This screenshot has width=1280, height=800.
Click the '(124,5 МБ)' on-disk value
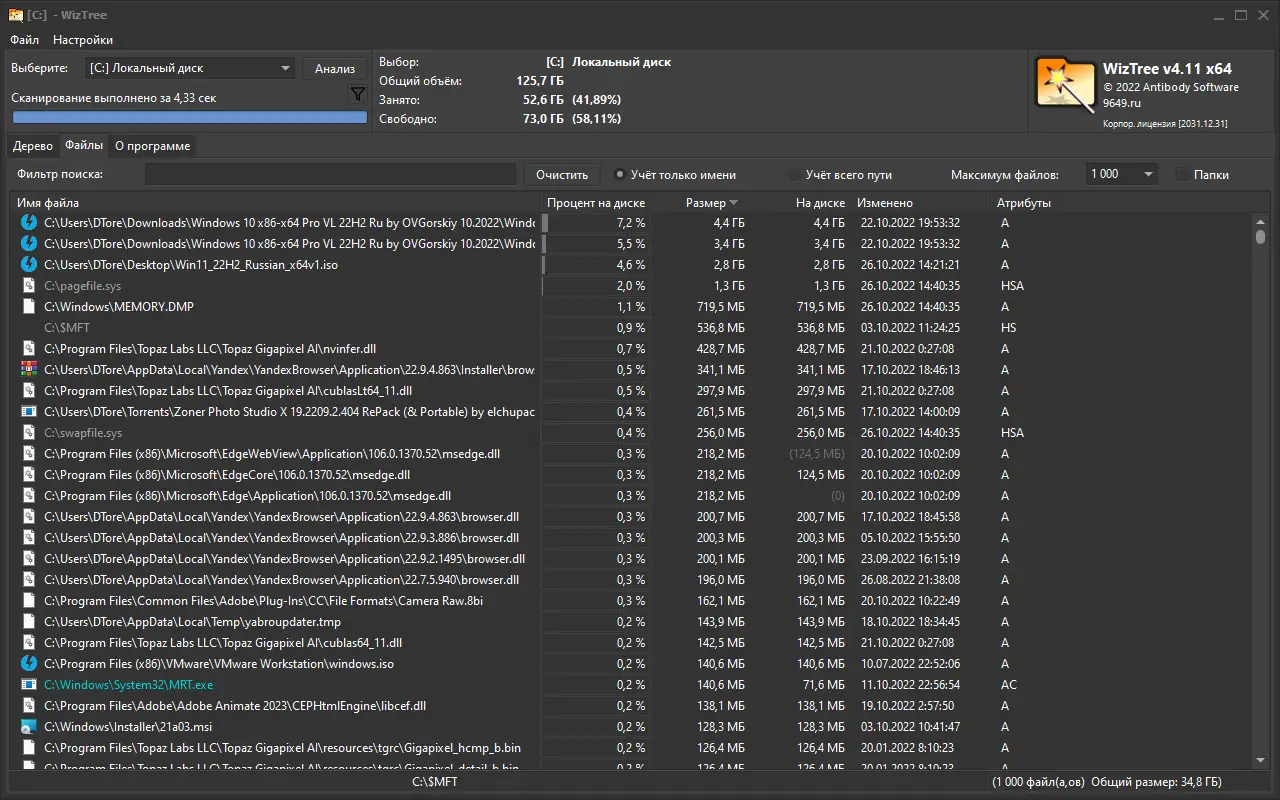tap(816, 454)
